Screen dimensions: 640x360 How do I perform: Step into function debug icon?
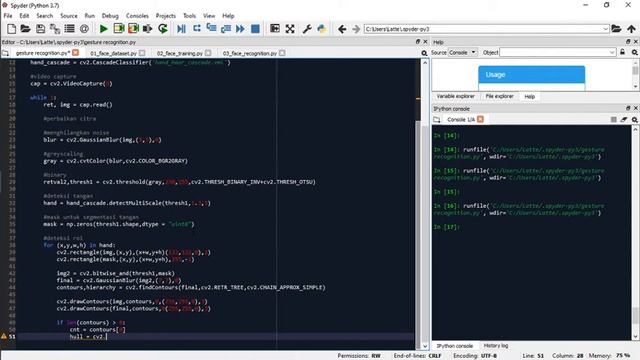coord(211,29)
